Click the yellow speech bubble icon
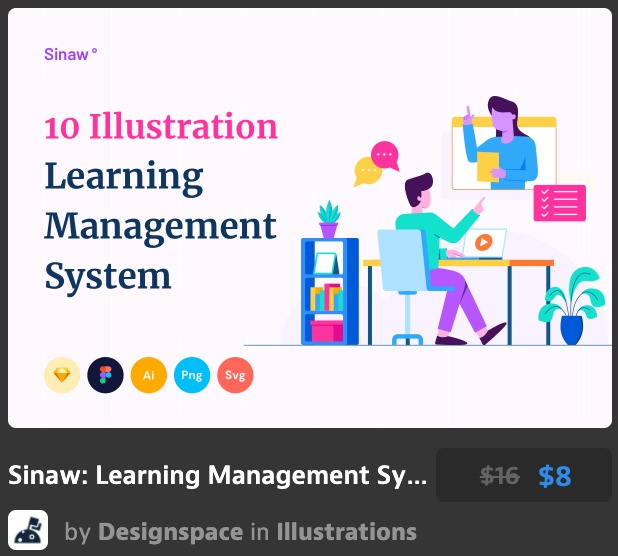The image size is (618, 556). pyautogui.click(x=367, y=174)
